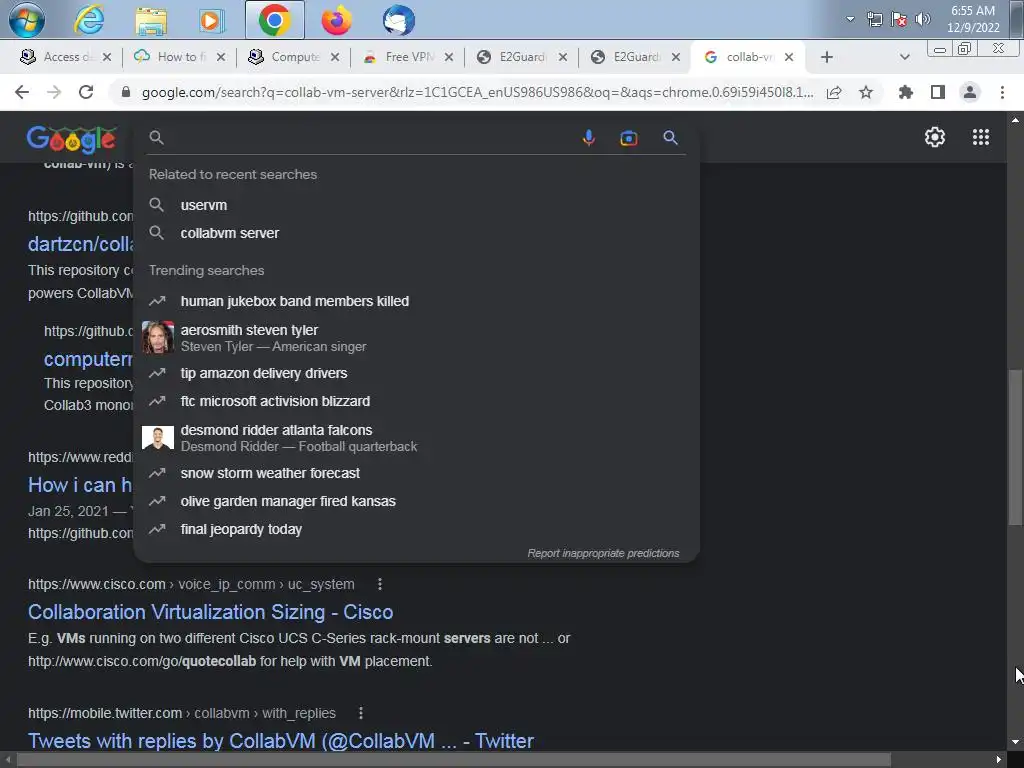Click the vertical scrollbar thumb
This screenshot has width=1024, height=768.
coord(1015,447)
